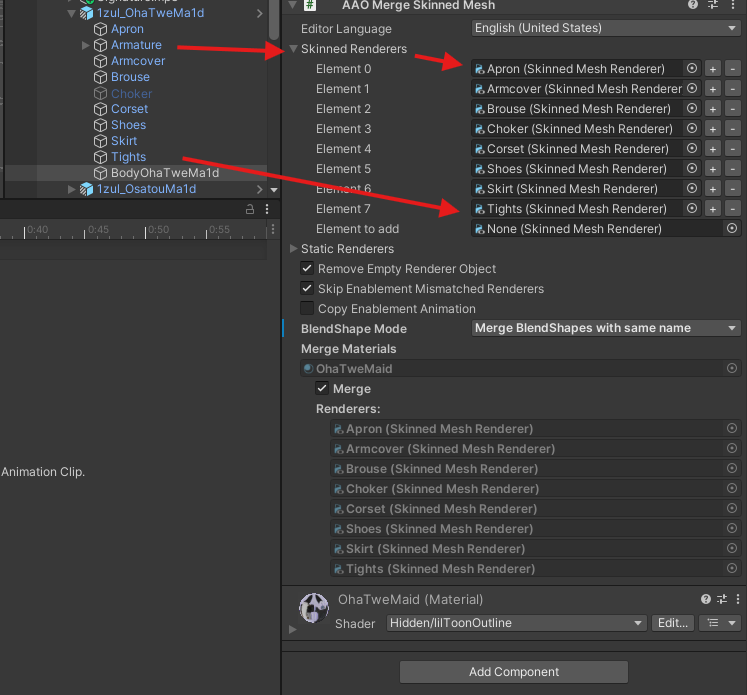Screen dimensions: 747x695
Task: Click the plus button on Element 3 Choker
Action: [713, 129]
